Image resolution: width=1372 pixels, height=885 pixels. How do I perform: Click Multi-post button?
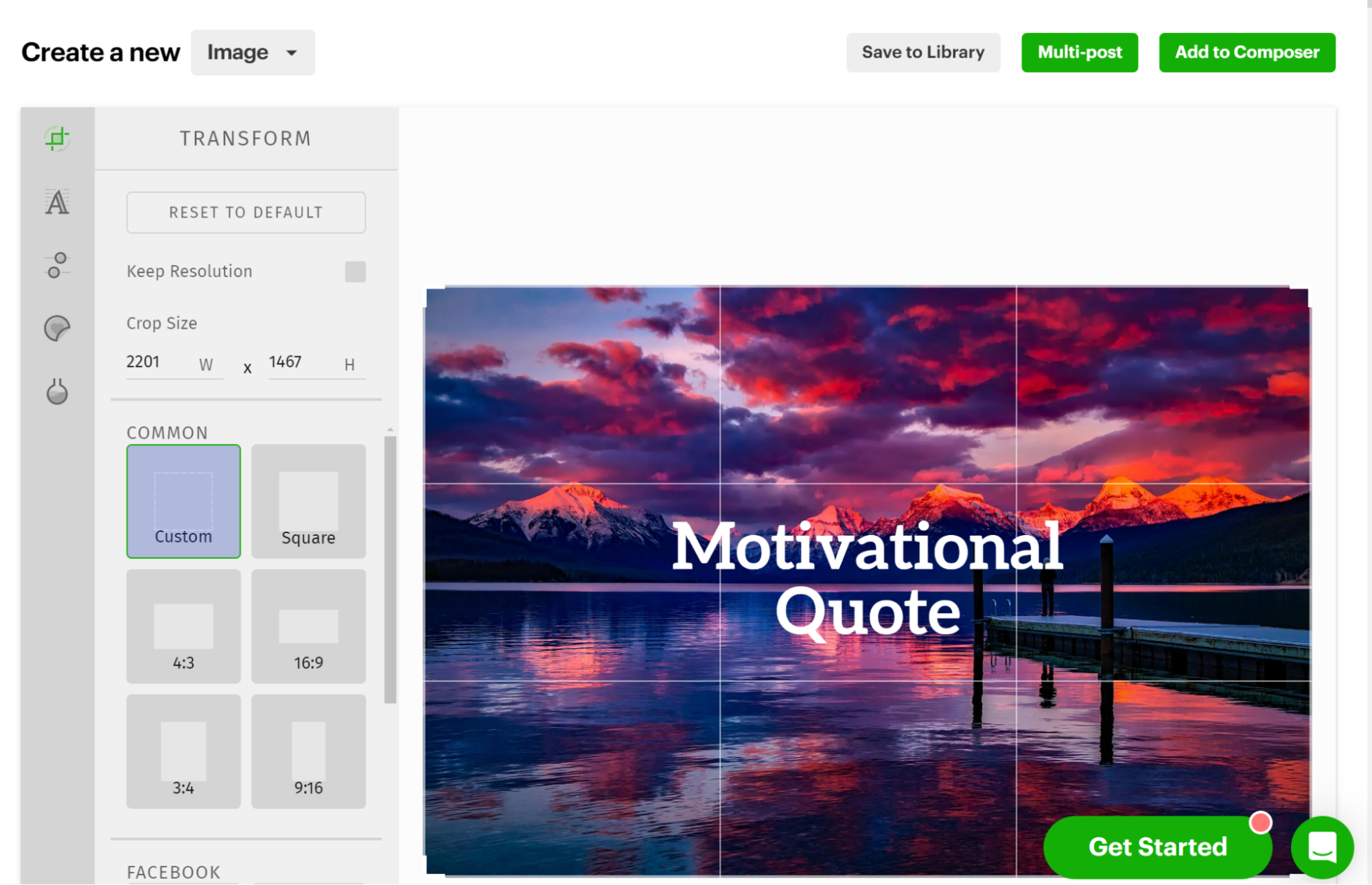click(x=1079, y=52)
